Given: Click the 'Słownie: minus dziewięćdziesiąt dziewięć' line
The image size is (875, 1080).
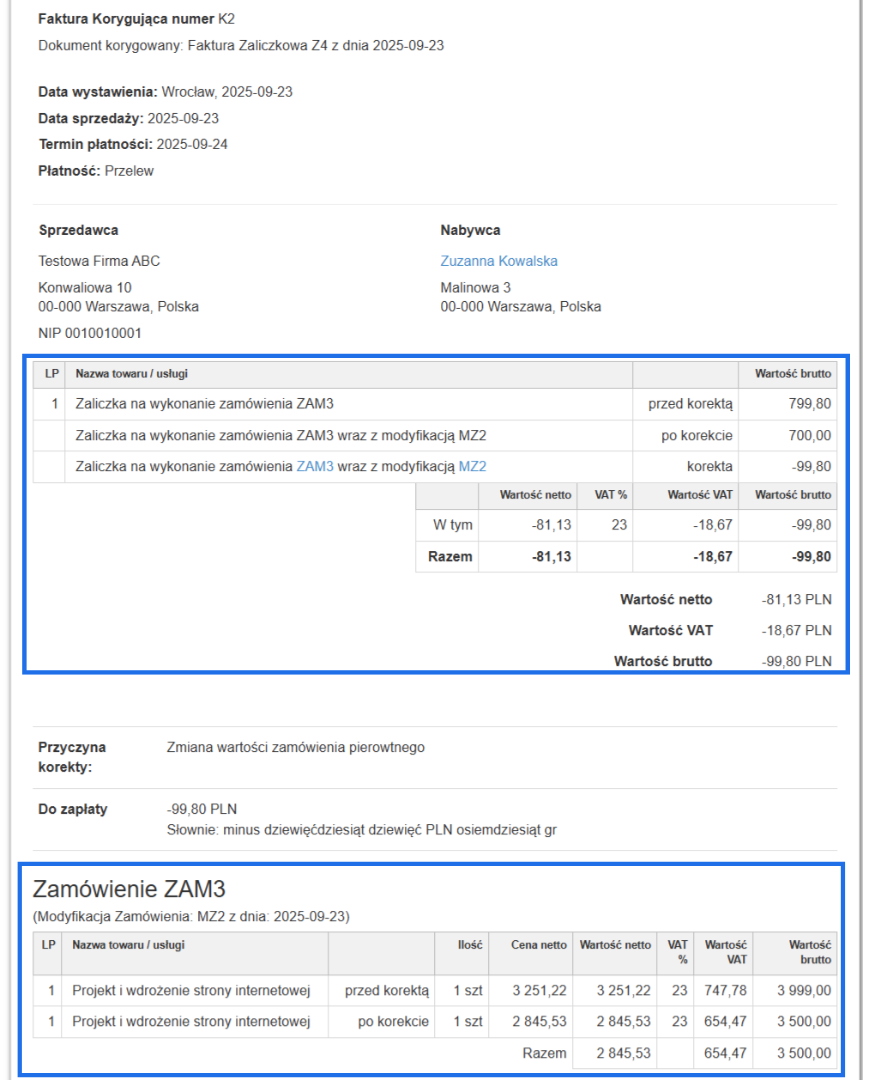Looking at the screenshot, I should pyautogui.click(x=362, y=830).
